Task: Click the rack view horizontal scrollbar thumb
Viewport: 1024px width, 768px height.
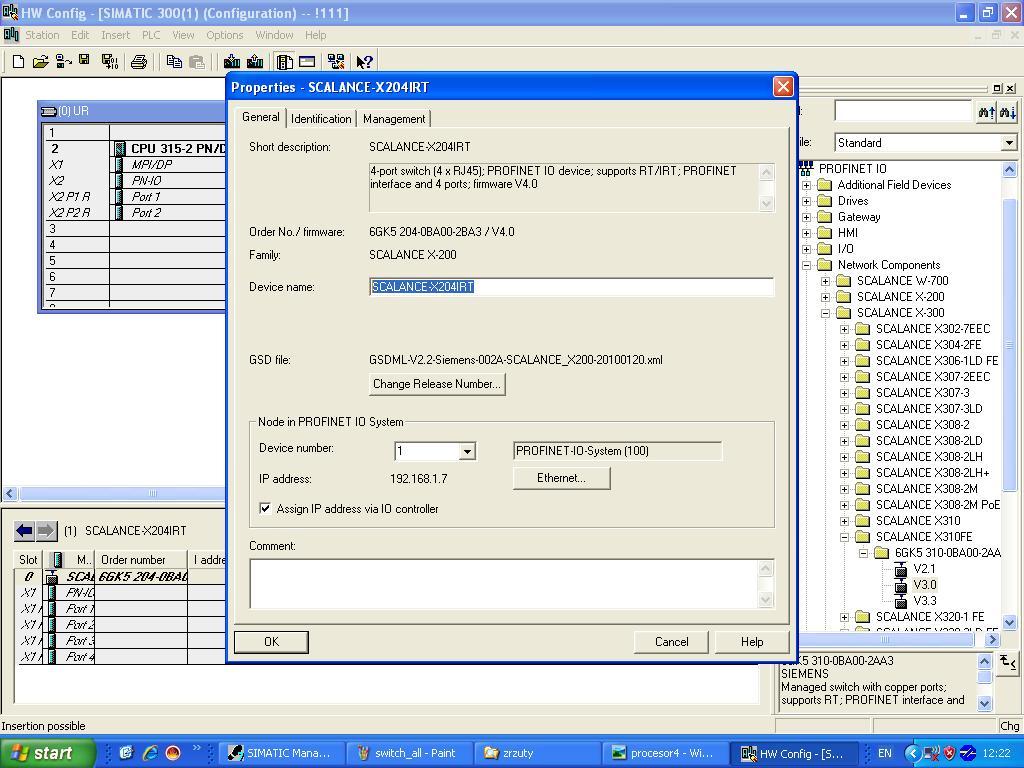Action: 152,494
